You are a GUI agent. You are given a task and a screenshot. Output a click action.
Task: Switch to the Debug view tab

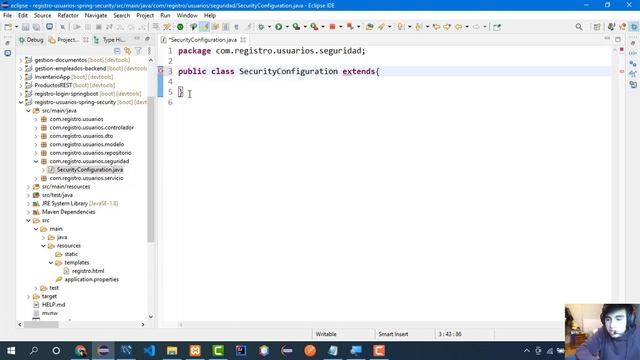(x=31, y=40)
